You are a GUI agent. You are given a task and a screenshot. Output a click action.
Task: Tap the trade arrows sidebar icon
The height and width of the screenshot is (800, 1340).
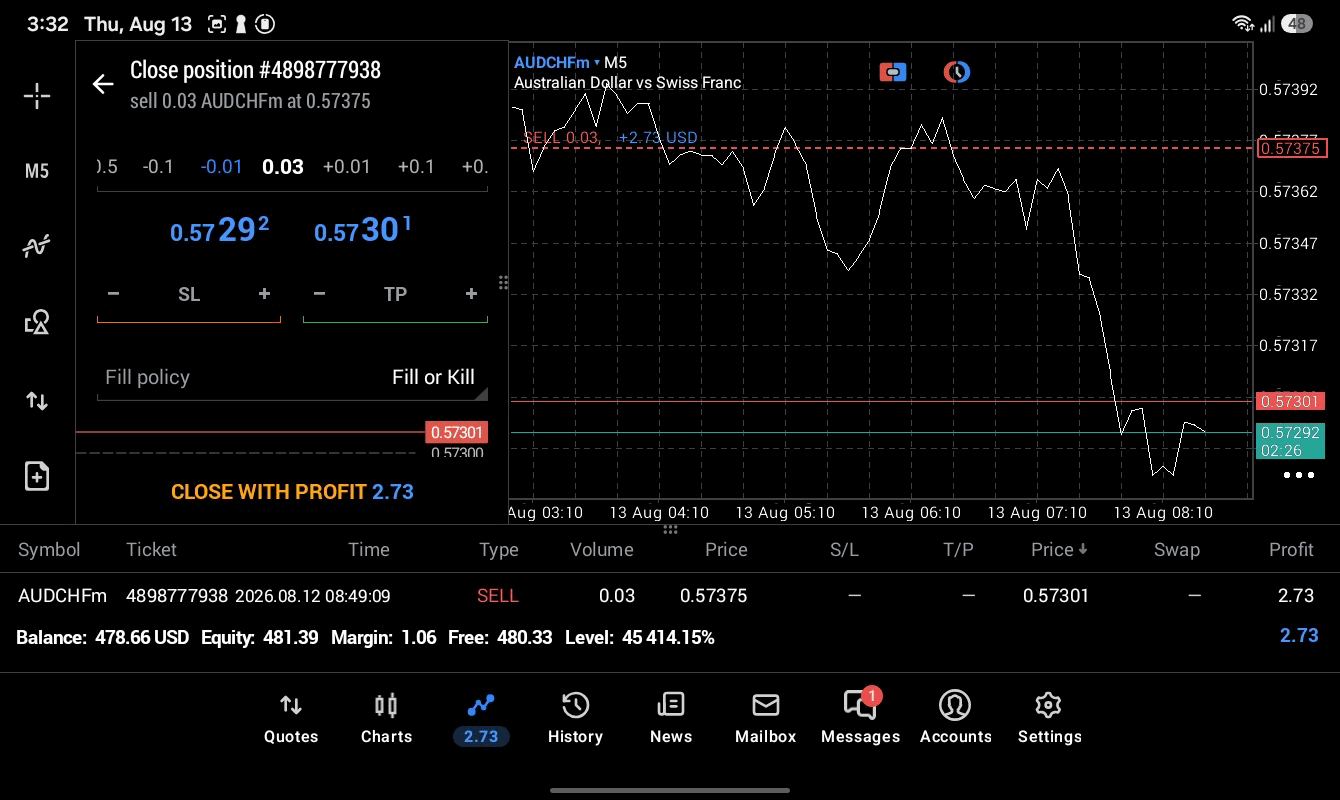pos(37,401)
